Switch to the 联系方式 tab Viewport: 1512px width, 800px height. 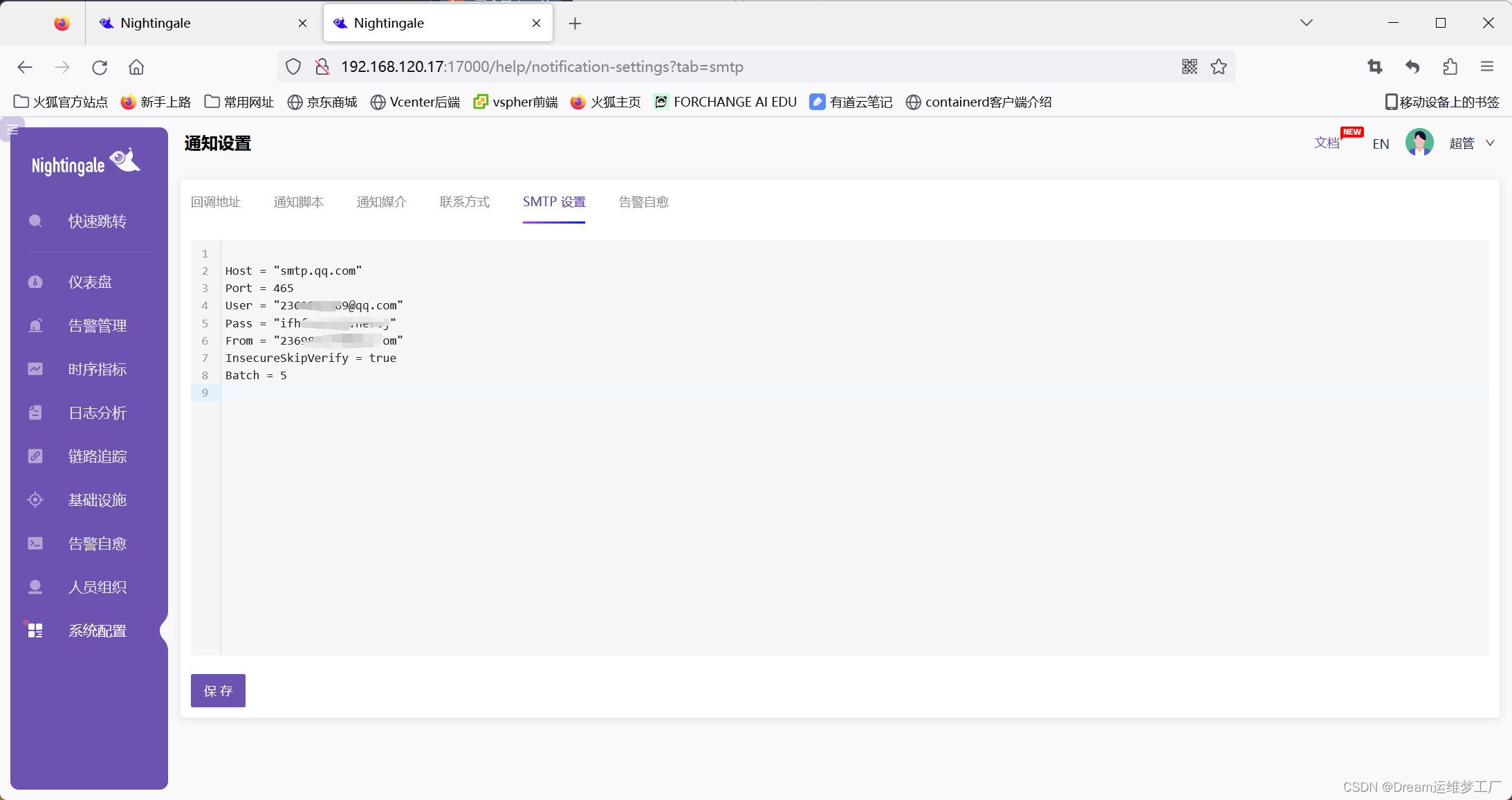(x=464, y=202)
